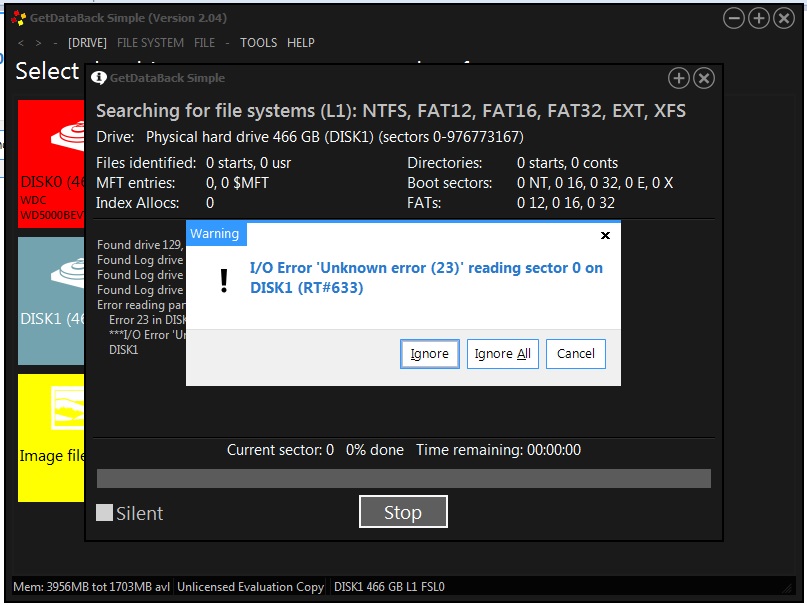Click the 'Current sector: 0' text
This screenshot has height=605, width=807.
coord(280,450)
